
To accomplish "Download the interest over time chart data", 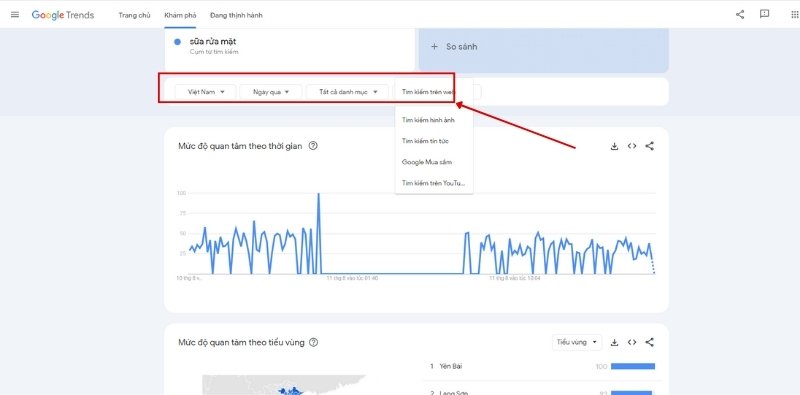I will [x=614, y=146].
